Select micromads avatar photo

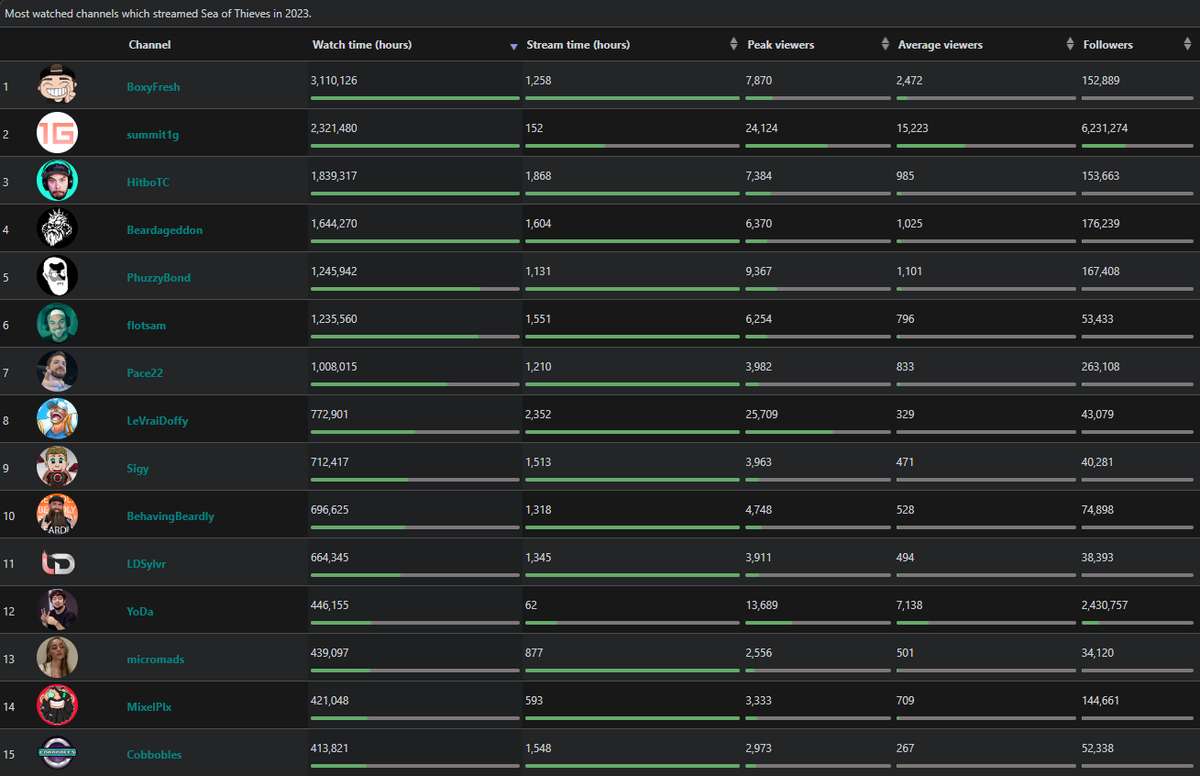57,659
